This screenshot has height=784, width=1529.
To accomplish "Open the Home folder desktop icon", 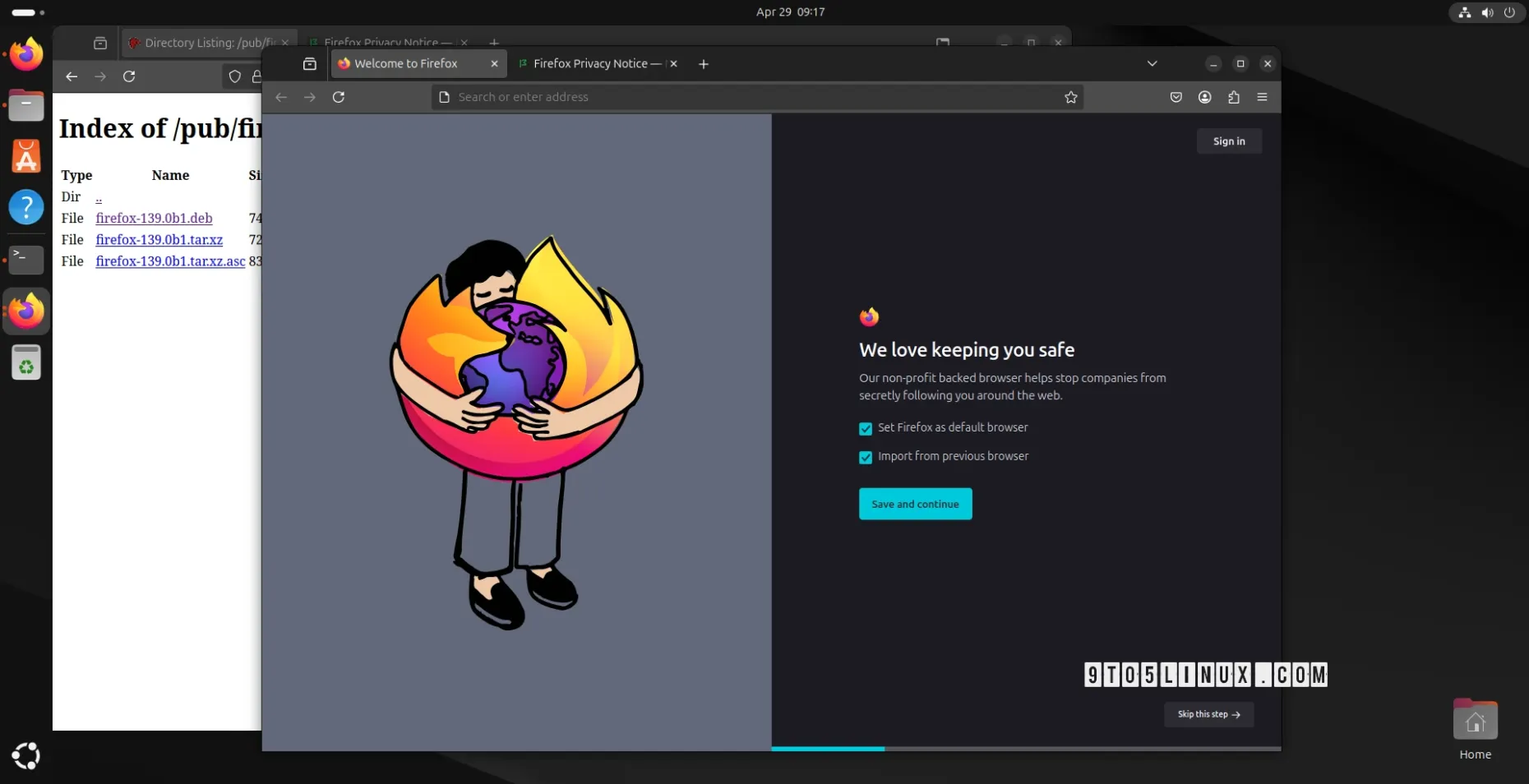I will 1476,728.
